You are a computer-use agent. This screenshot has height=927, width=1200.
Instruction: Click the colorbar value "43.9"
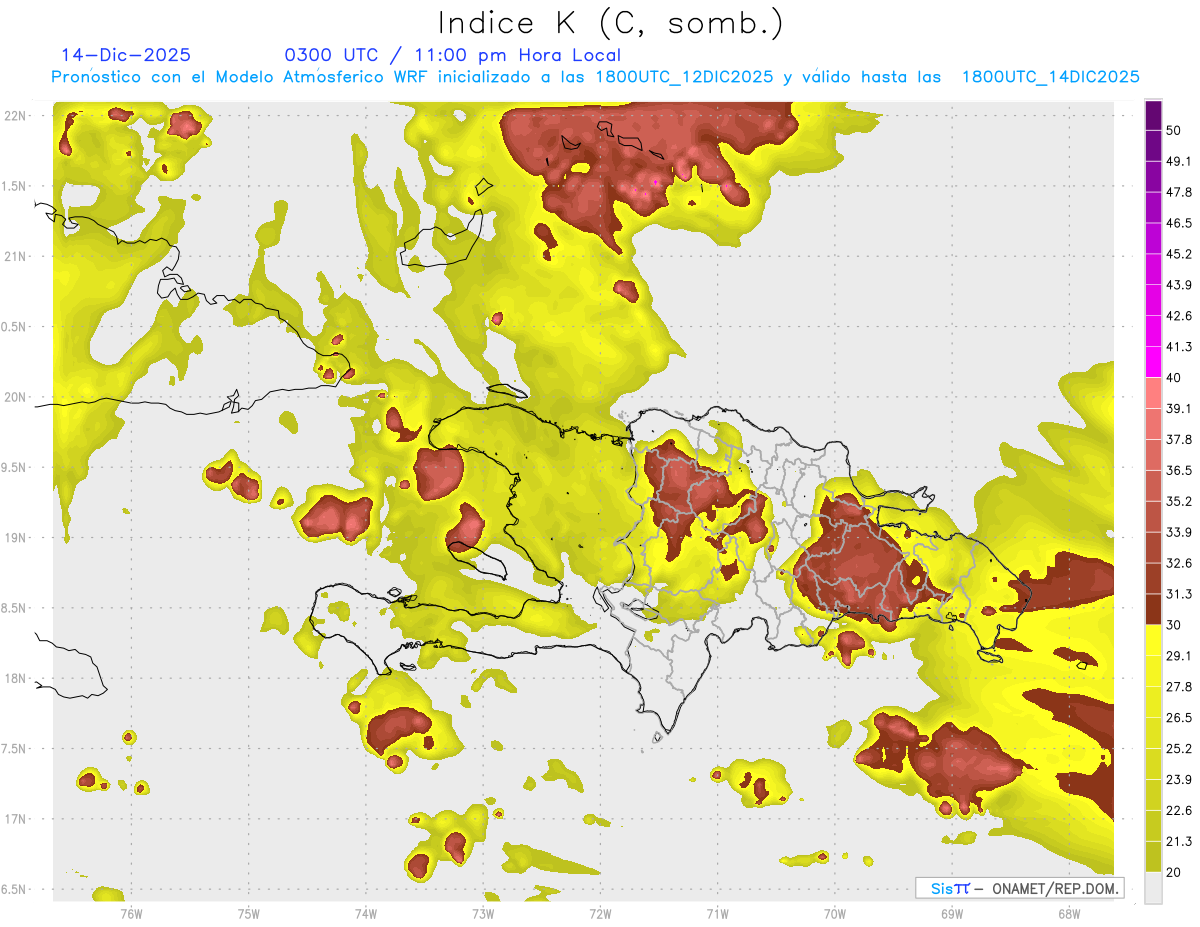pyautogui.click(x=1179, y=285)
